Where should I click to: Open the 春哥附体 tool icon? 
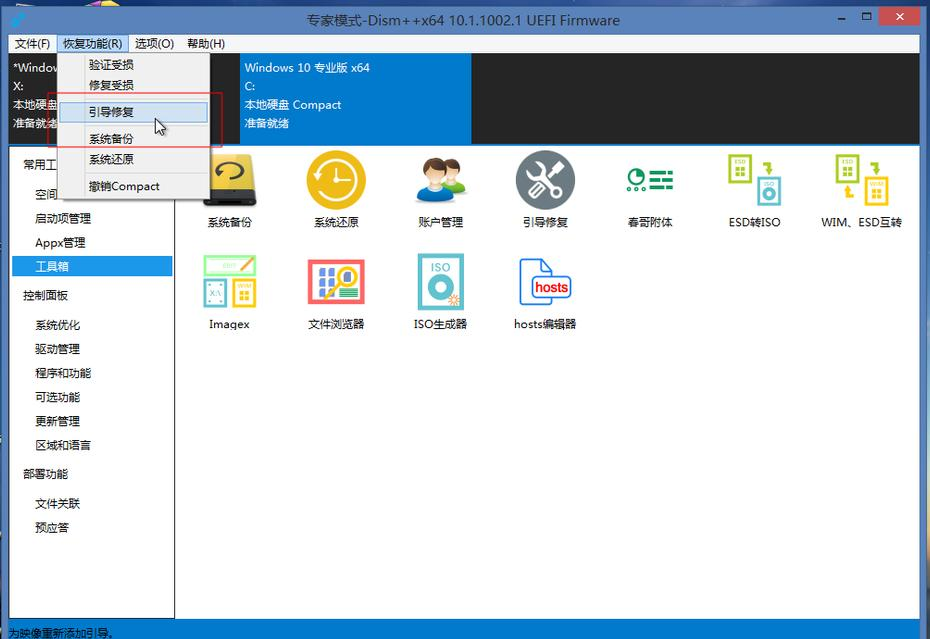pyautogui.click(x=650, y=180)
